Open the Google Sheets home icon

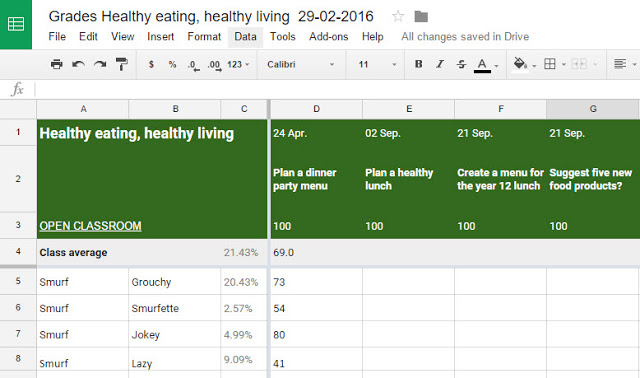click(16, 24)
